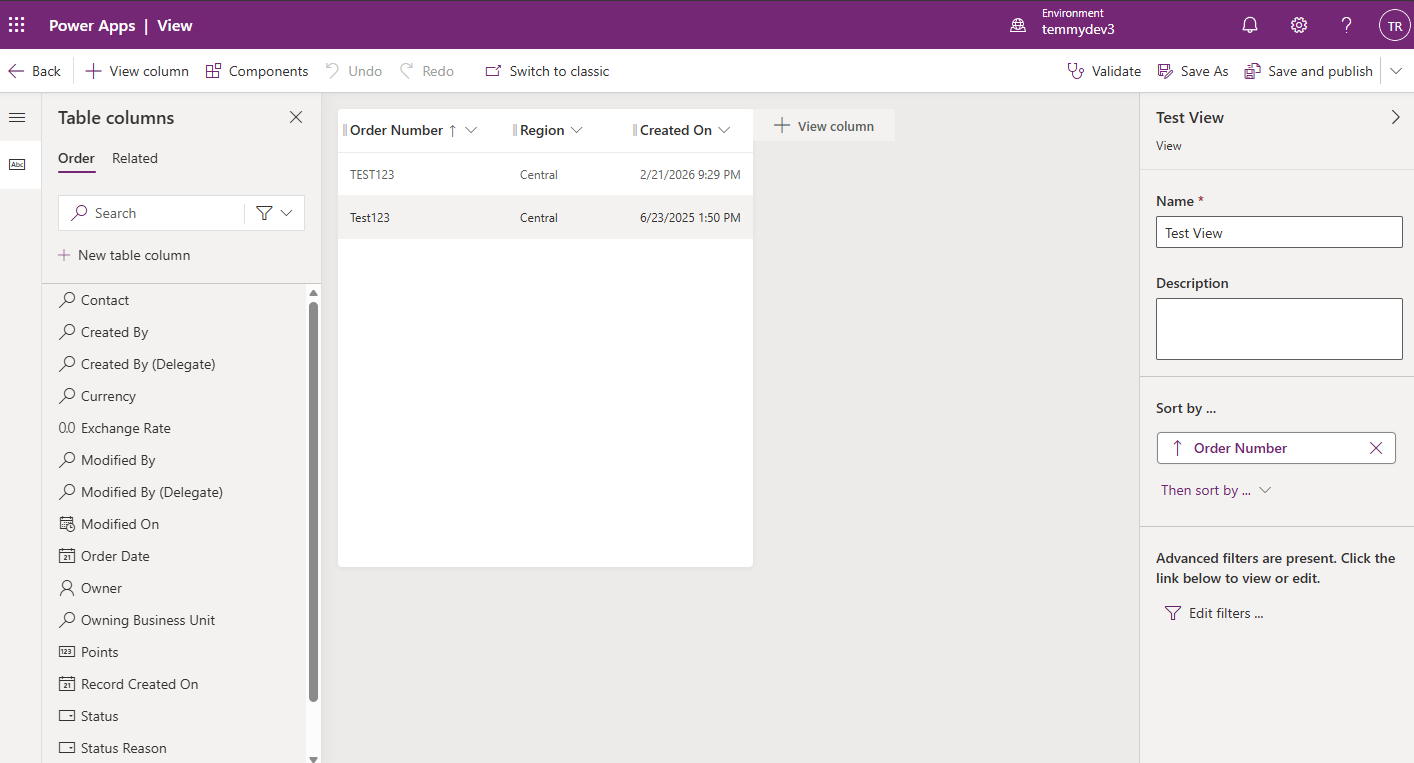Click Save As
1414x763 pixels.
(x=1193, y=71)
